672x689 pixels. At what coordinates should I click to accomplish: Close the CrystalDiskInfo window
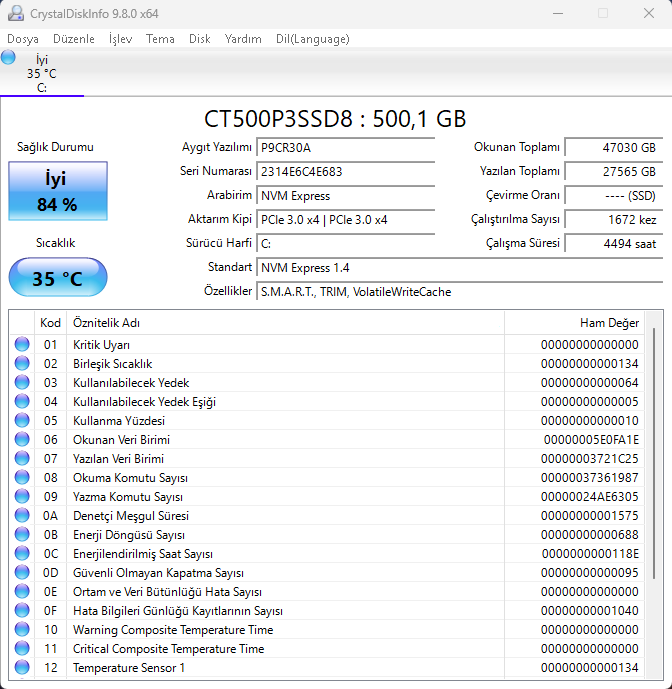tap(649, 14)
